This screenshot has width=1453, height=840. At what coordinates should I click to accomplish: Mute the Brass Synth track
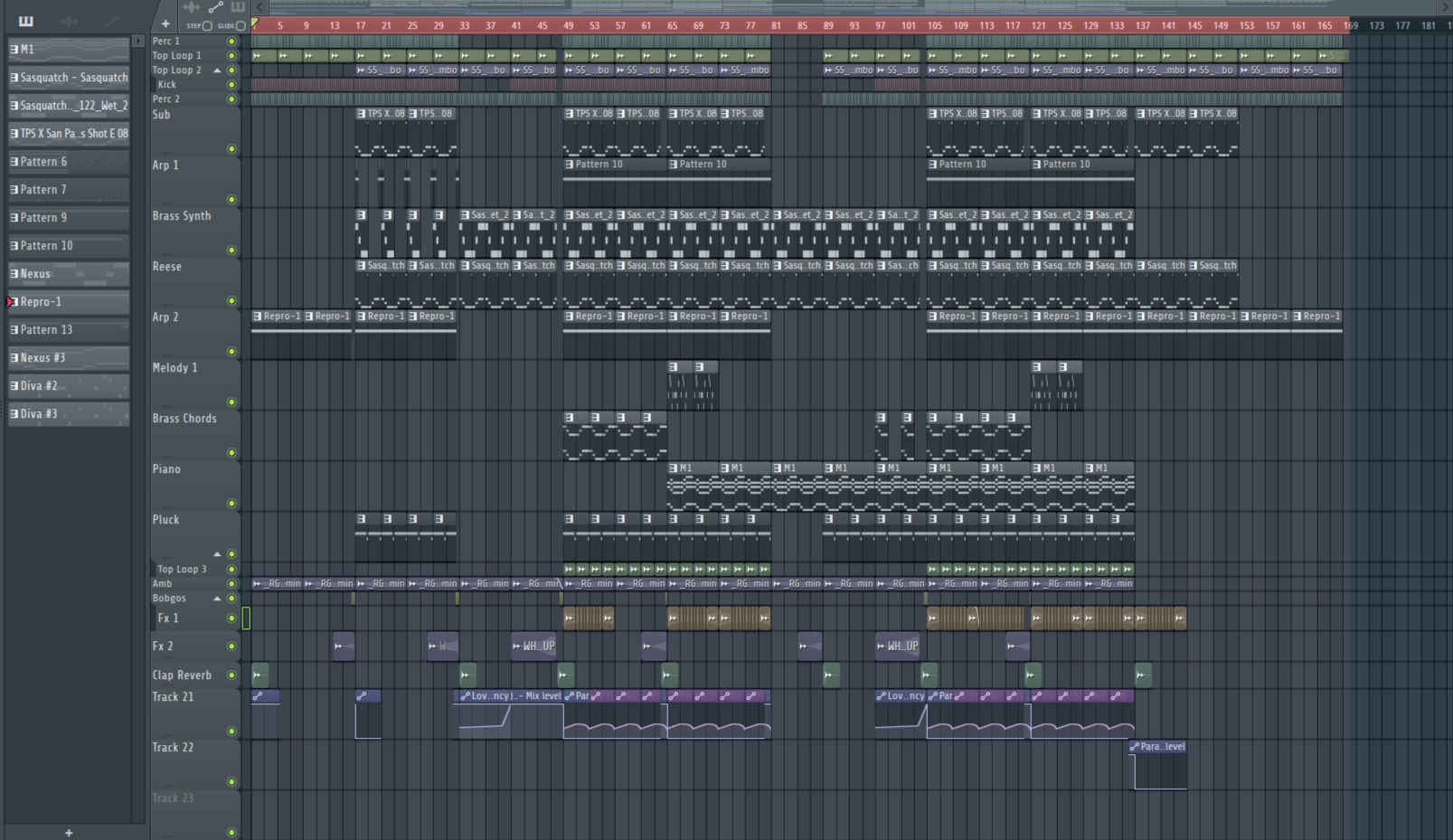tap(231, 250)
